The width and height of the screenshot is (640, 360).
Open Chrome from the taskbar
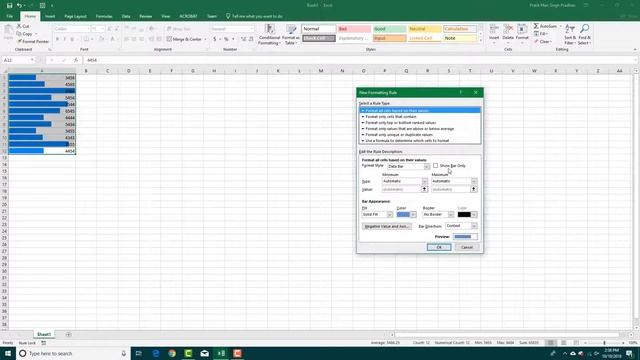pos(172,353)
